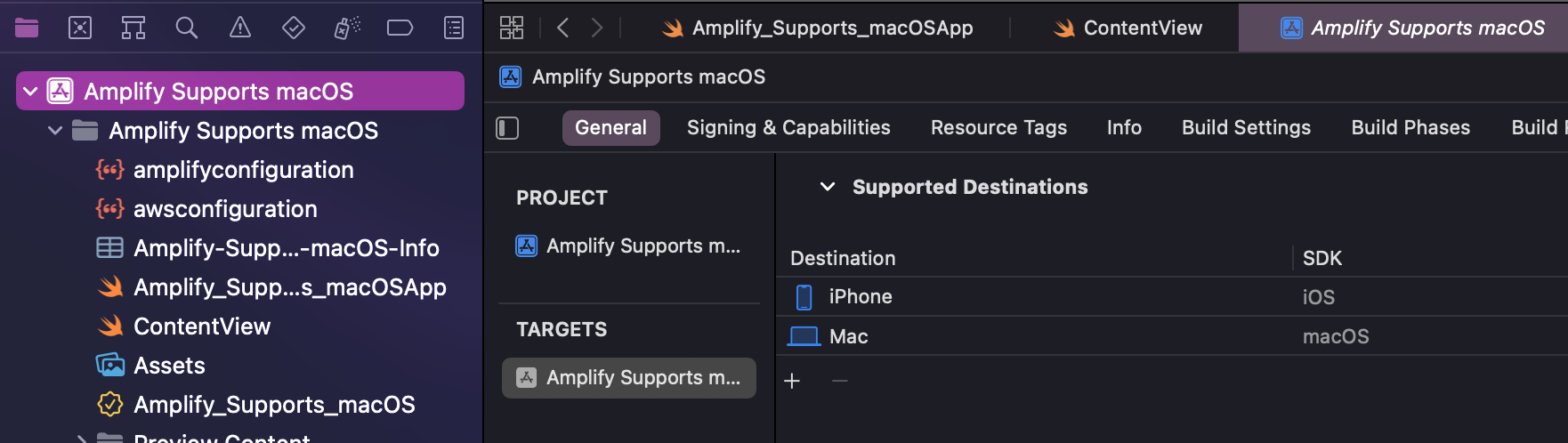Collapse the Supported Destinations section
The image size is (1568, 443).
click(828, 187)
